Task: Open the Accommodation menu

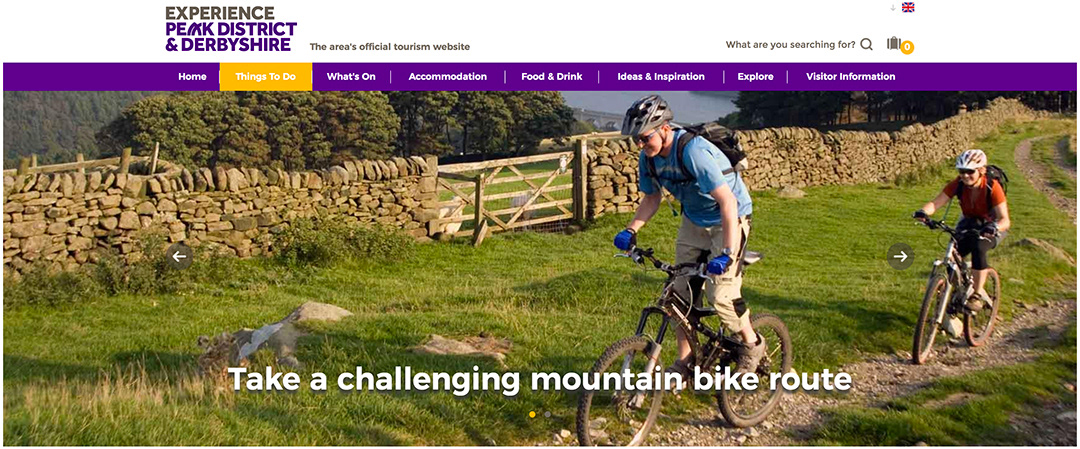Action: click(448, 76)
